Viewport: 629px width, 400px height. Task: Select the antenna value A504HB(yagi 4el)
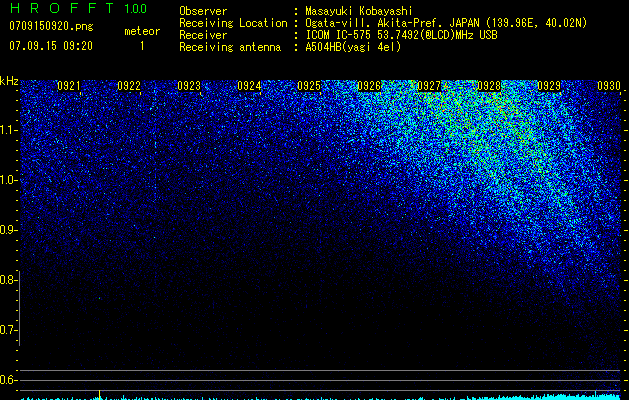pos(353,47)
